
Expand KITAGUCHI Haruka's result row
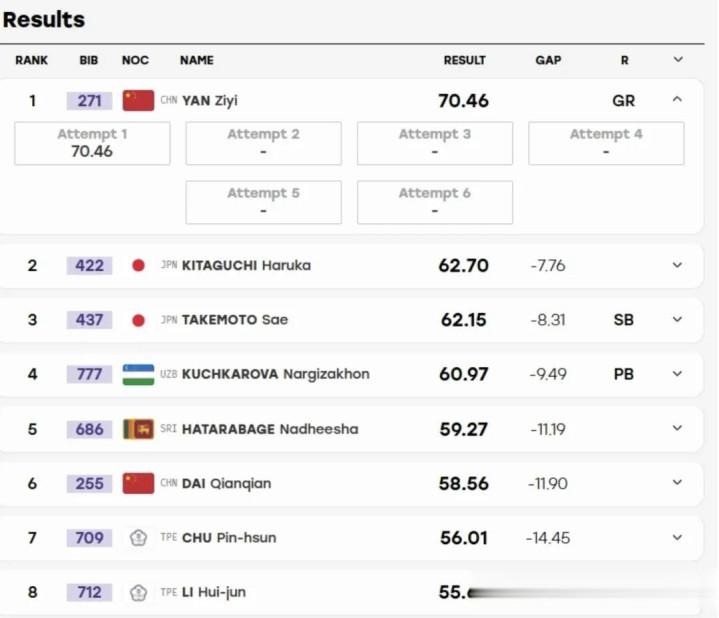tap(677, 265)
